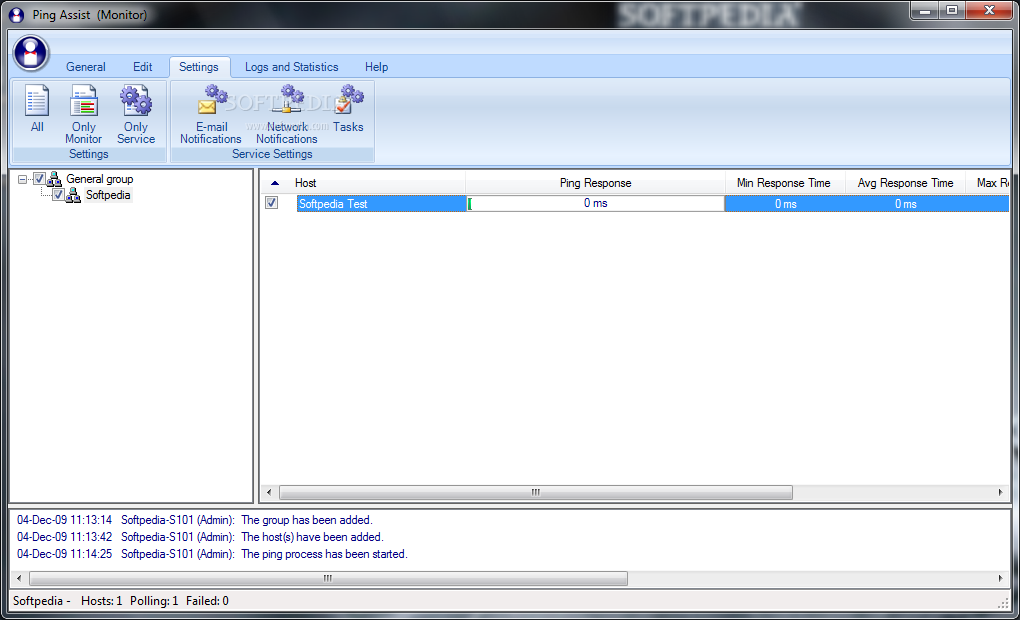Click log panel scroll right arrow
The image size is (1020, 620).
[x=1000, y=578]
